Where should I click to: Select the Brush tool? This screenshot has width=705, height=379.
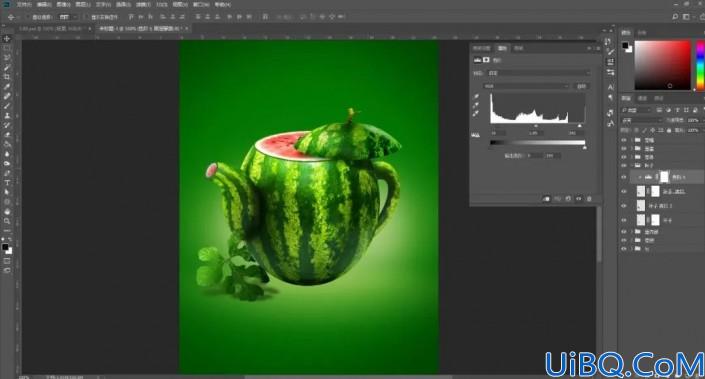click(7, 106)
